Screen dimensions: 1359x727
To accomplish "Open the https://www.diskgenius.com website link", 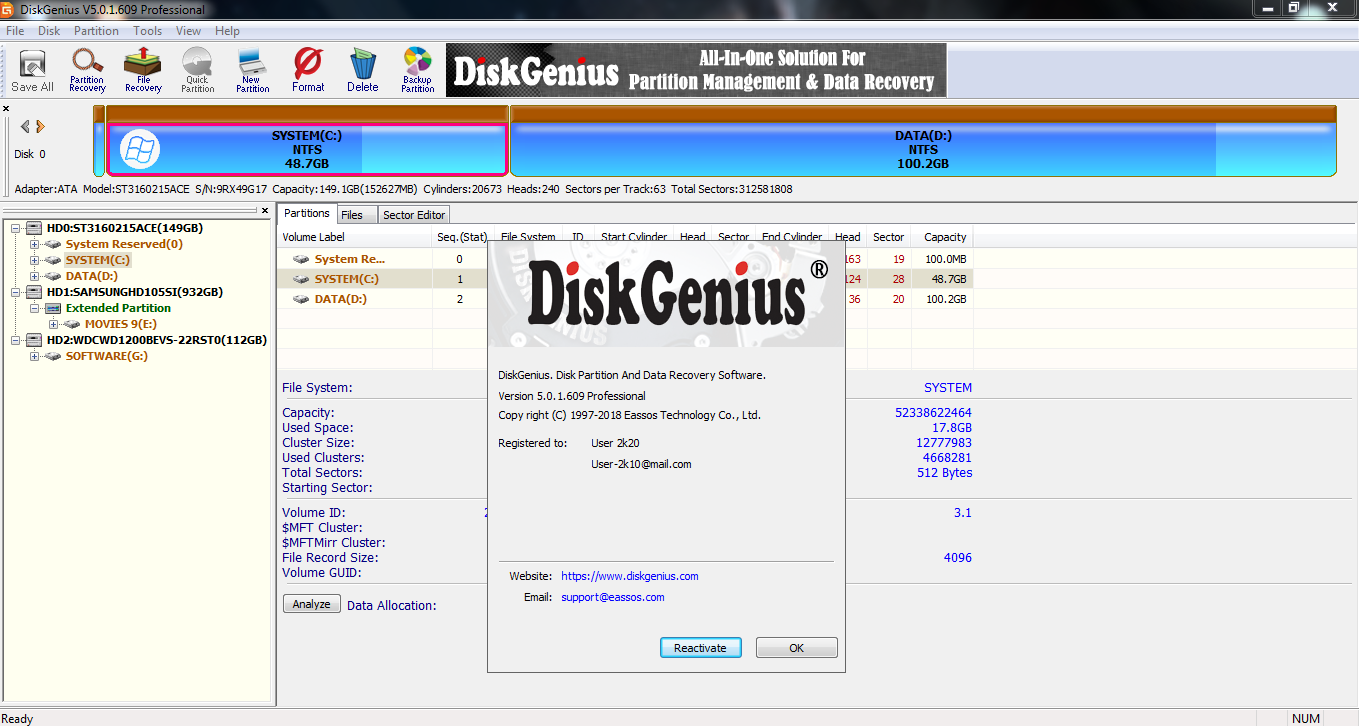I will (x=630, y=576).
